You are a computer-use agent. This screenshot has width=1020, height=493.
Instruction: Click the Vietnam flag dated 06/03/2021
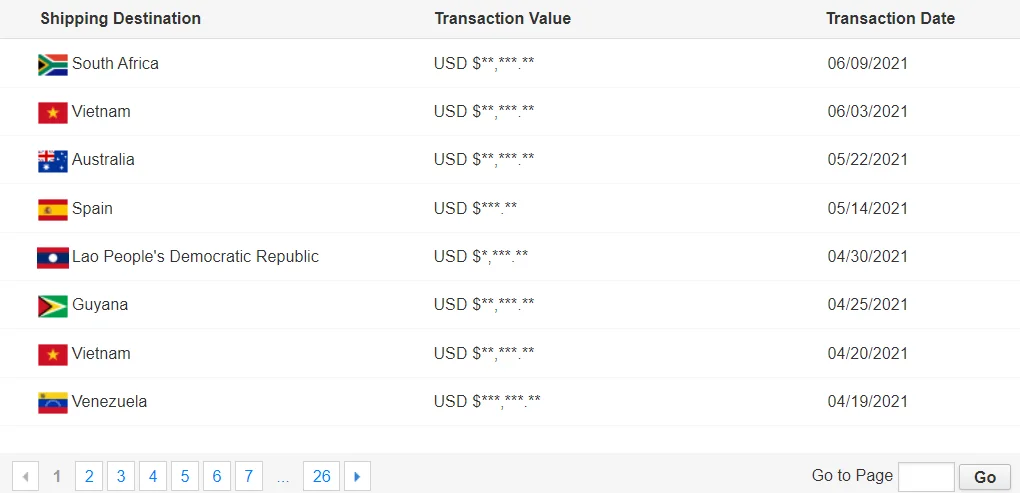click(52, 112)
